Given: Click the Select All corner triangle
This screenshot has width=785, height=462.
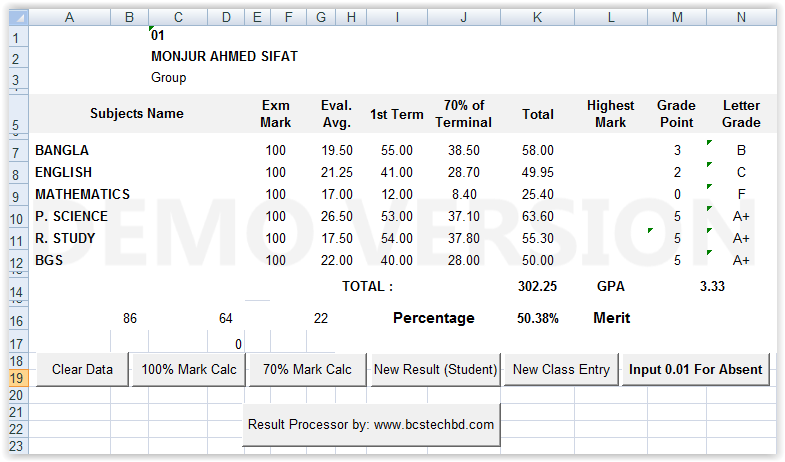Looking at the screenshot, I should pos(19,18).
